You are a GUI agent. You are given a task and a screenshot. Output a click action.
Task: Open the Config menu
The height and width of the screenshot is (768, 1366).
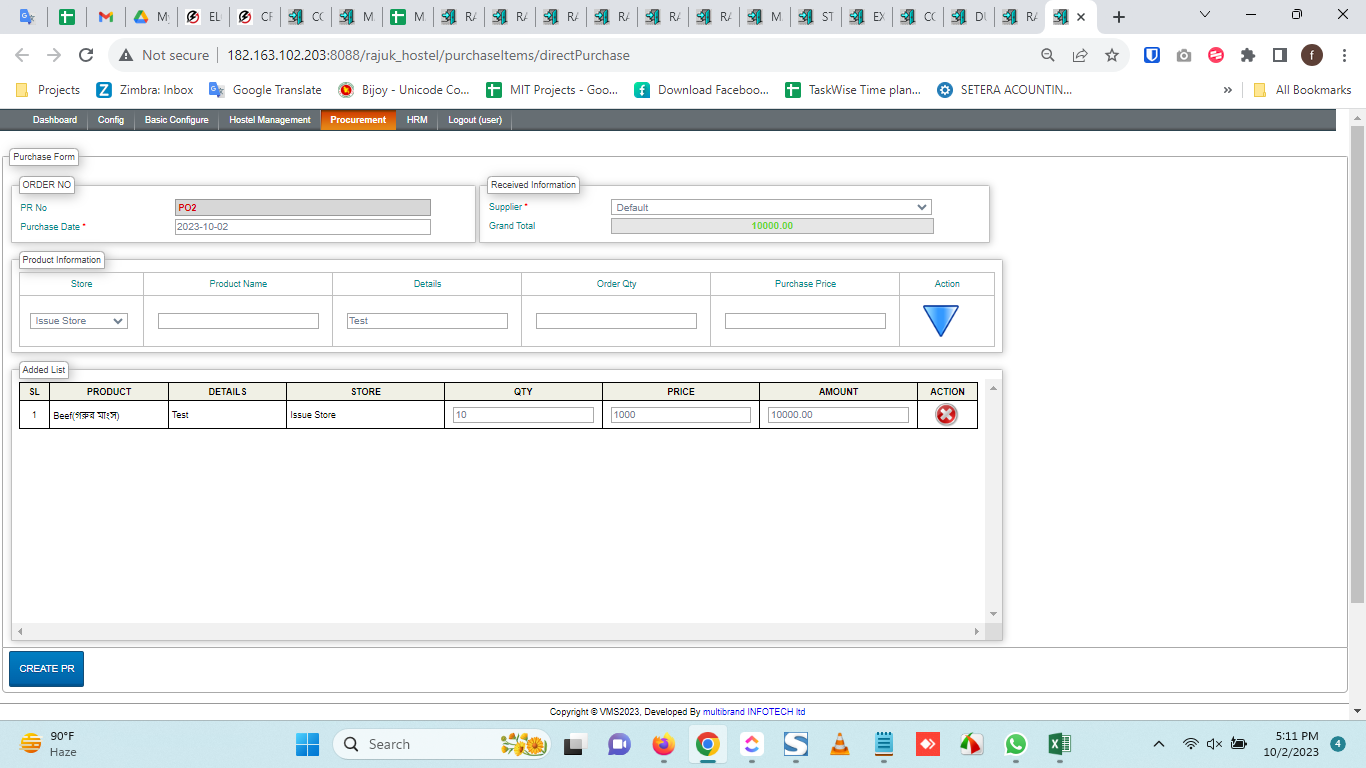click(x=111, y=120)
